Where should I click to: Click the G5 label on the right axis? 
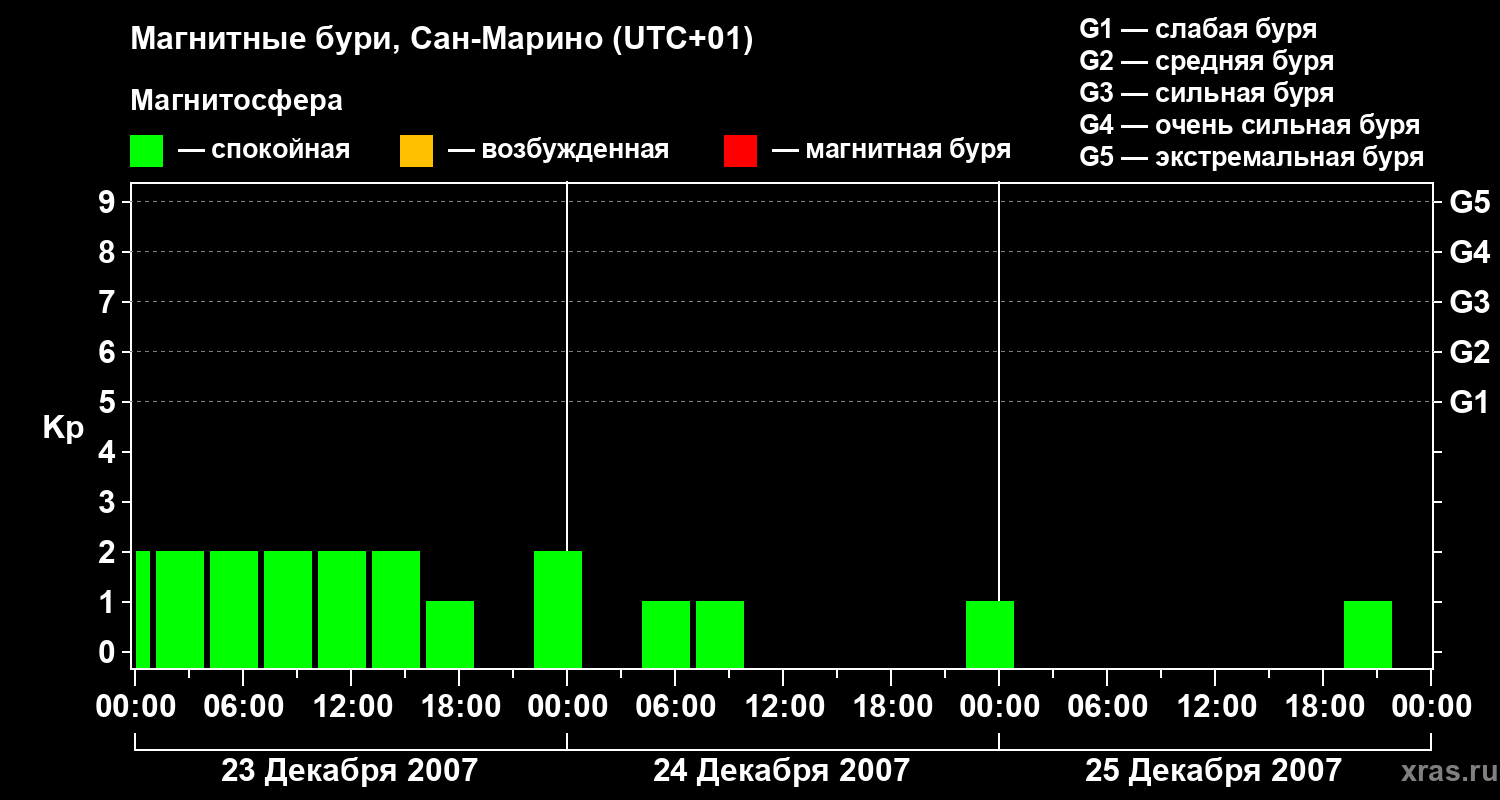[x=1469, y=202]
